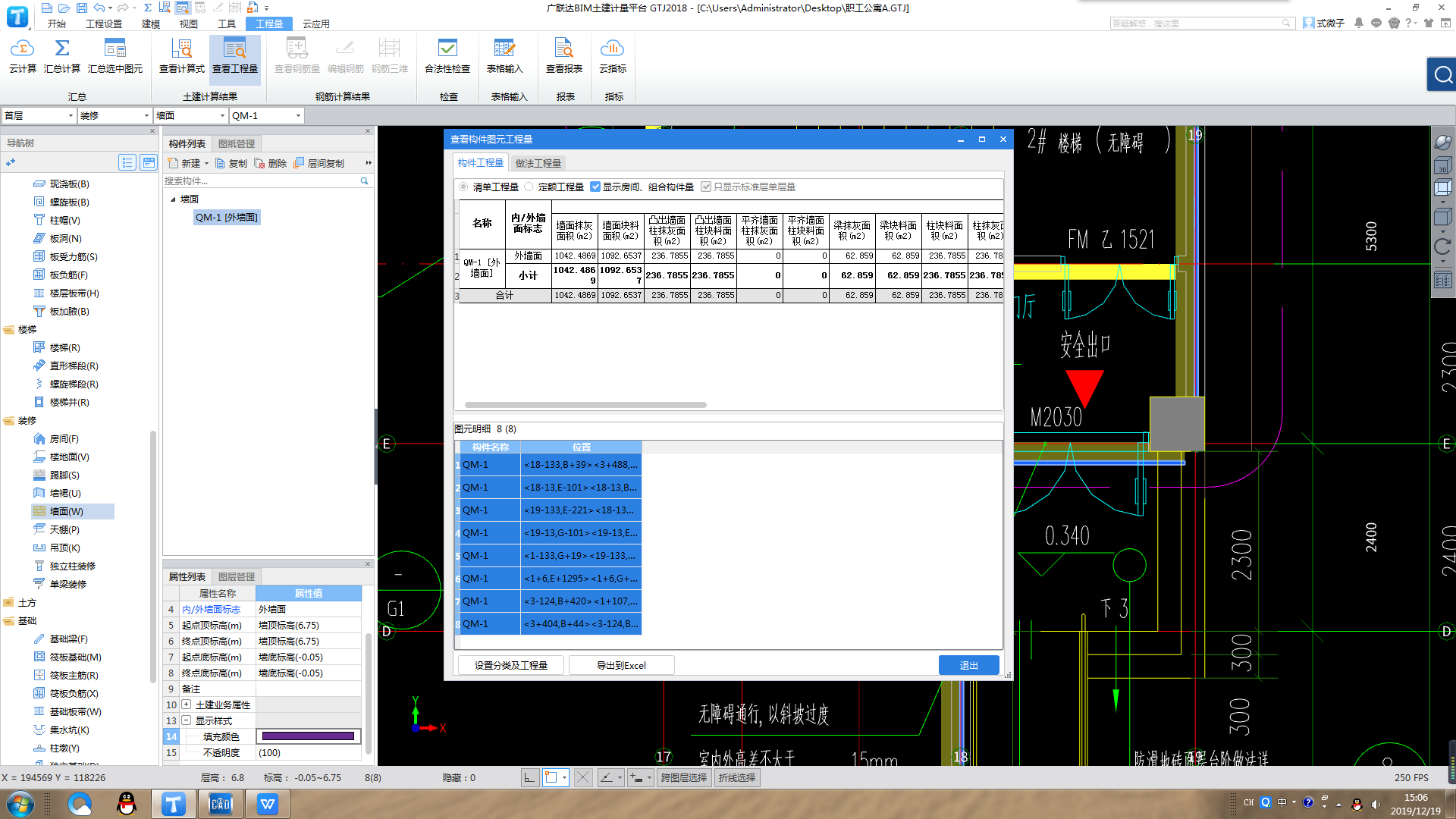Click the blue 退出 button
This screenshot has height=819, width=1456.
click(x=969, y=665)
